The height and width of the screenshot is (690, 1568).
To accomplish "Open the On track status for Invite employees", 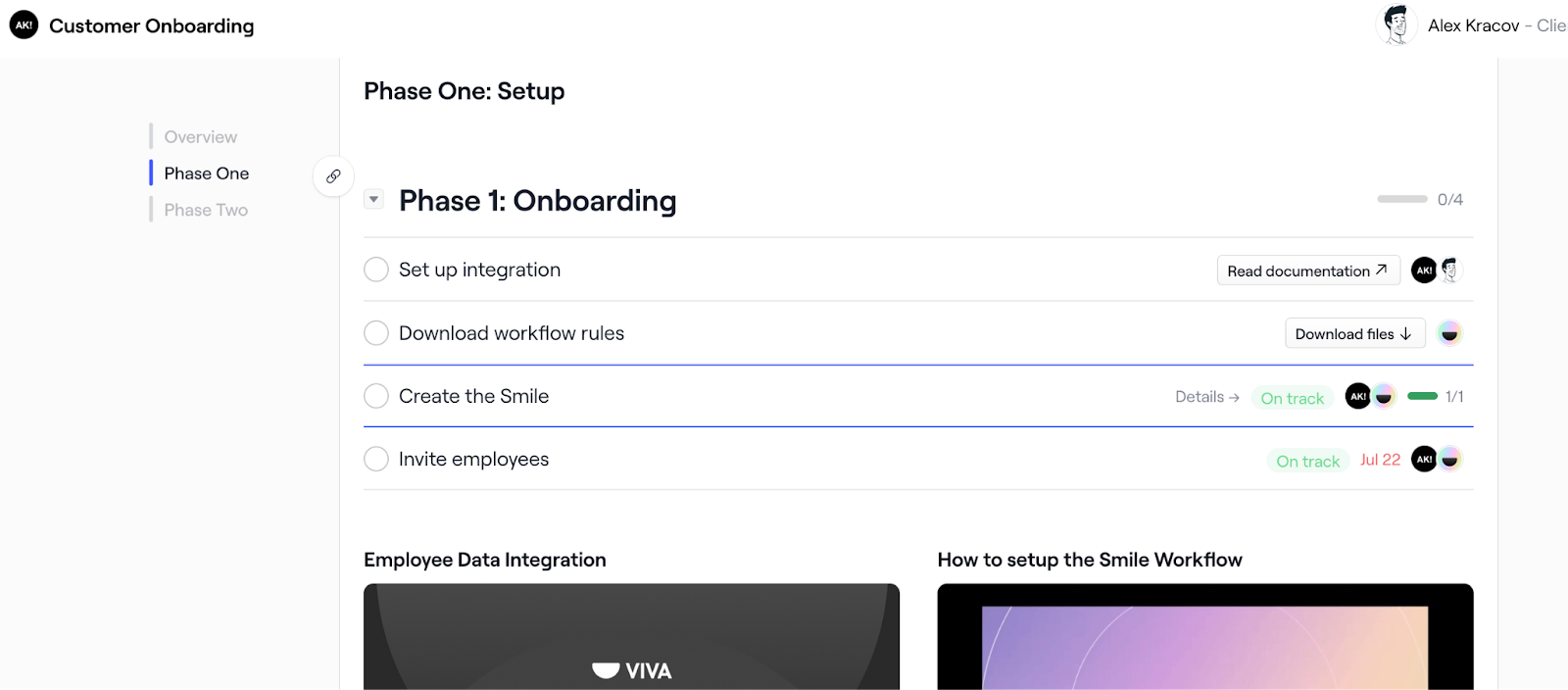I will (1307, 460).
